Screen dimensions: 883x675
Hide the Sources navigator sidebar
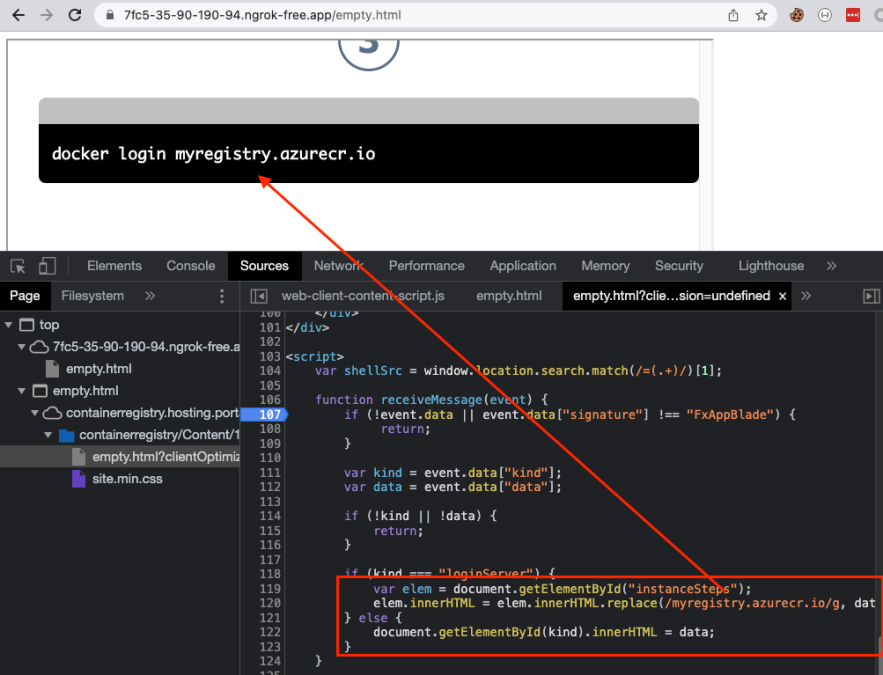(x=258, y=296)
